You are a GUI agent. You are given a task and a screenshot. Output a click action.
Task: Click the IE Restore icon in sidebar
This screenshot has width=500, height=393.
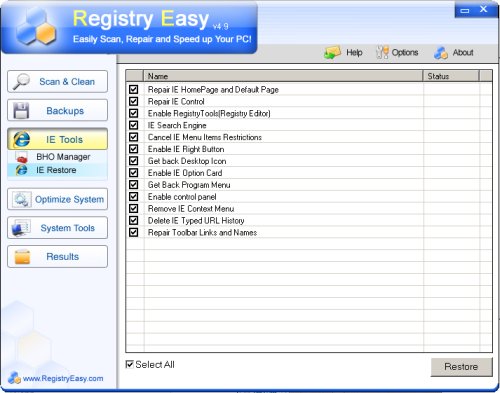(21, 170)
